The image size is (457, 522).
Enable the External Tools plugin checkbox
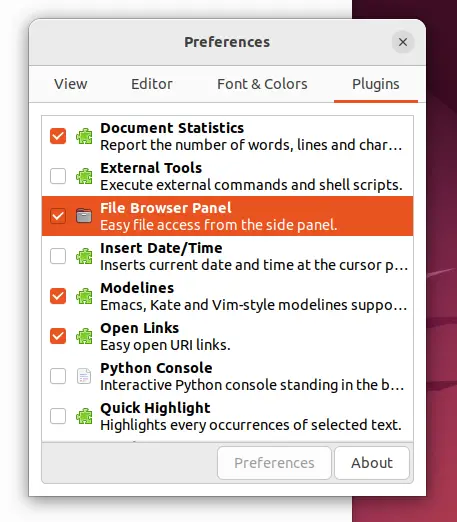(x=58, y=176)
